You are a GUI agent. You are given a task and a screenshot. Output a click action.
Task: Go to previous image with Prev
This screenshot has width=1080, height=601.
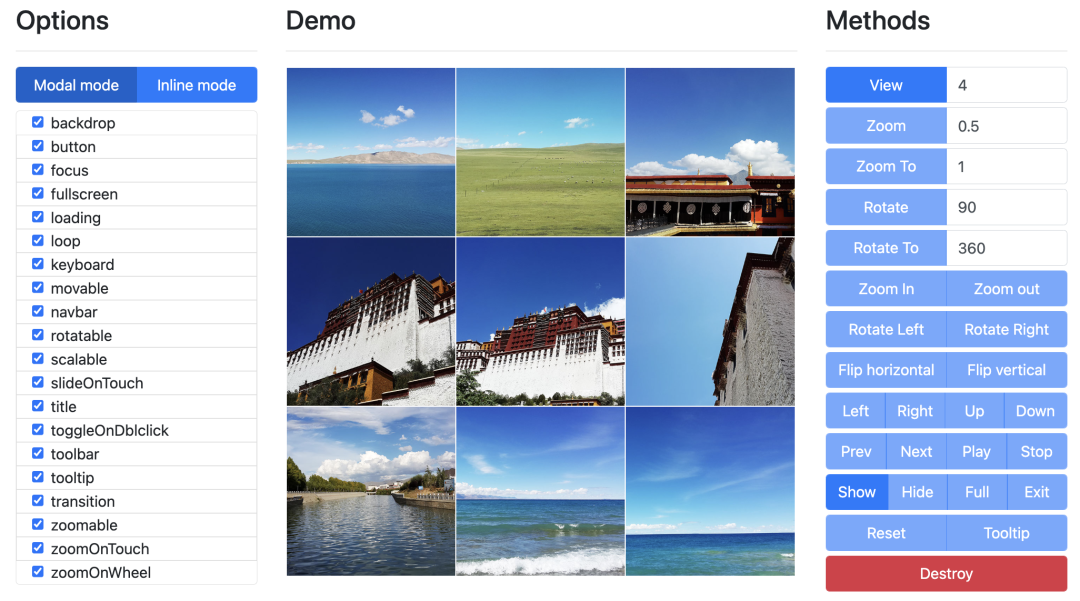pyautogui.click(x=856, y=451)
